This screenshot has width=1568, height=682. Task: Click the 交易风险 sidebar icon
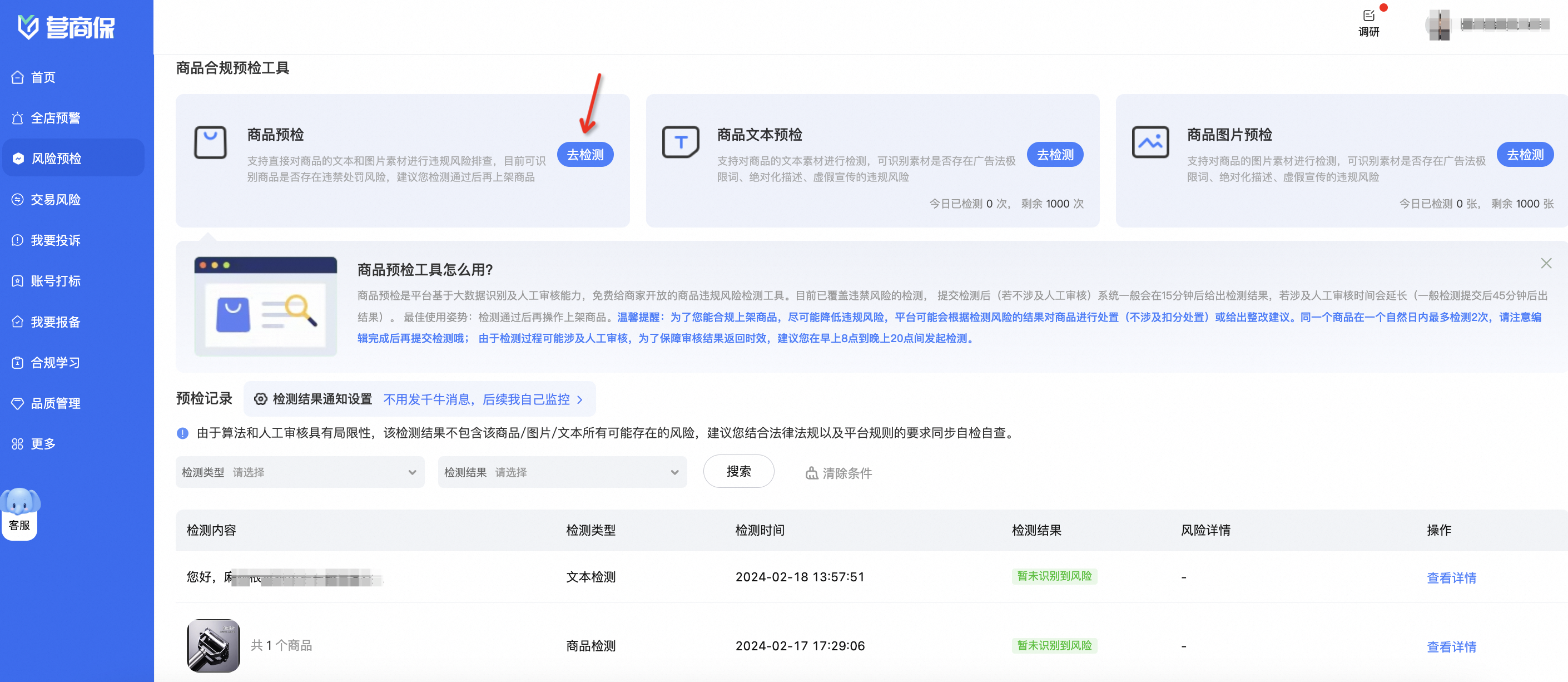click(x=18, y=200)
